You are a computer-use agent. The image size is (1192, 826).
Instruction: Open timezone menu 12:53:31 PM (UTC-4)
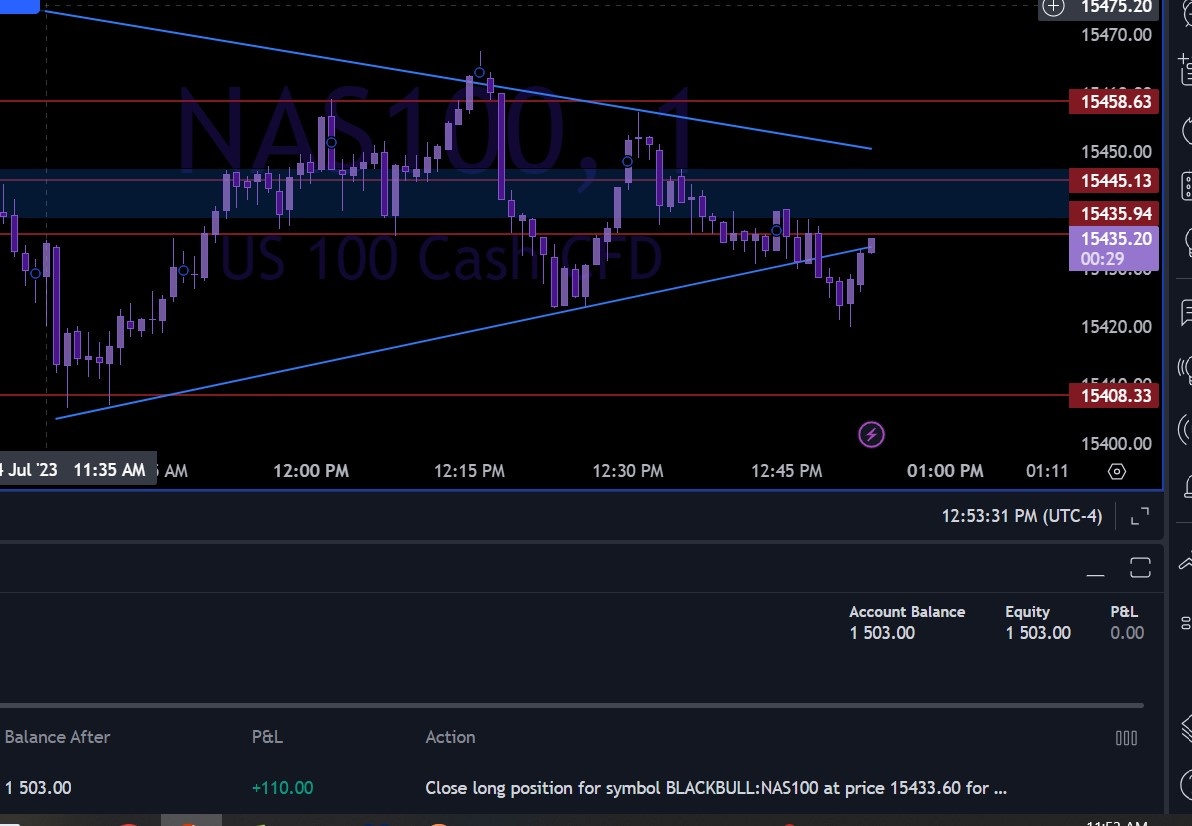(1021, 516)
